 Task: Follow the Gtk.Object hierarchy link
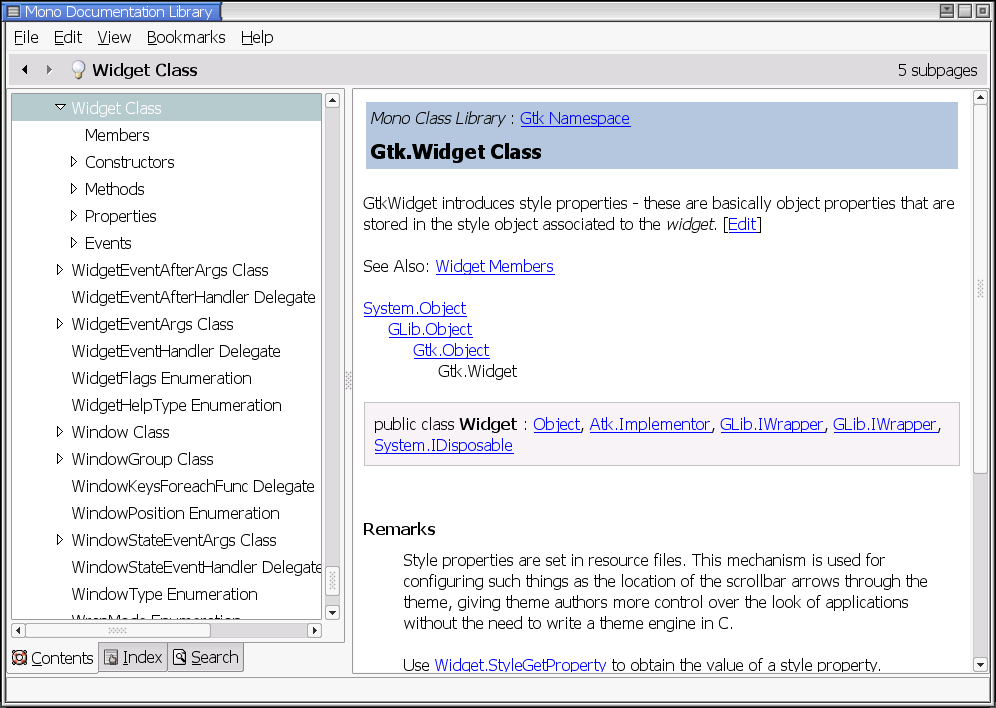451,350
